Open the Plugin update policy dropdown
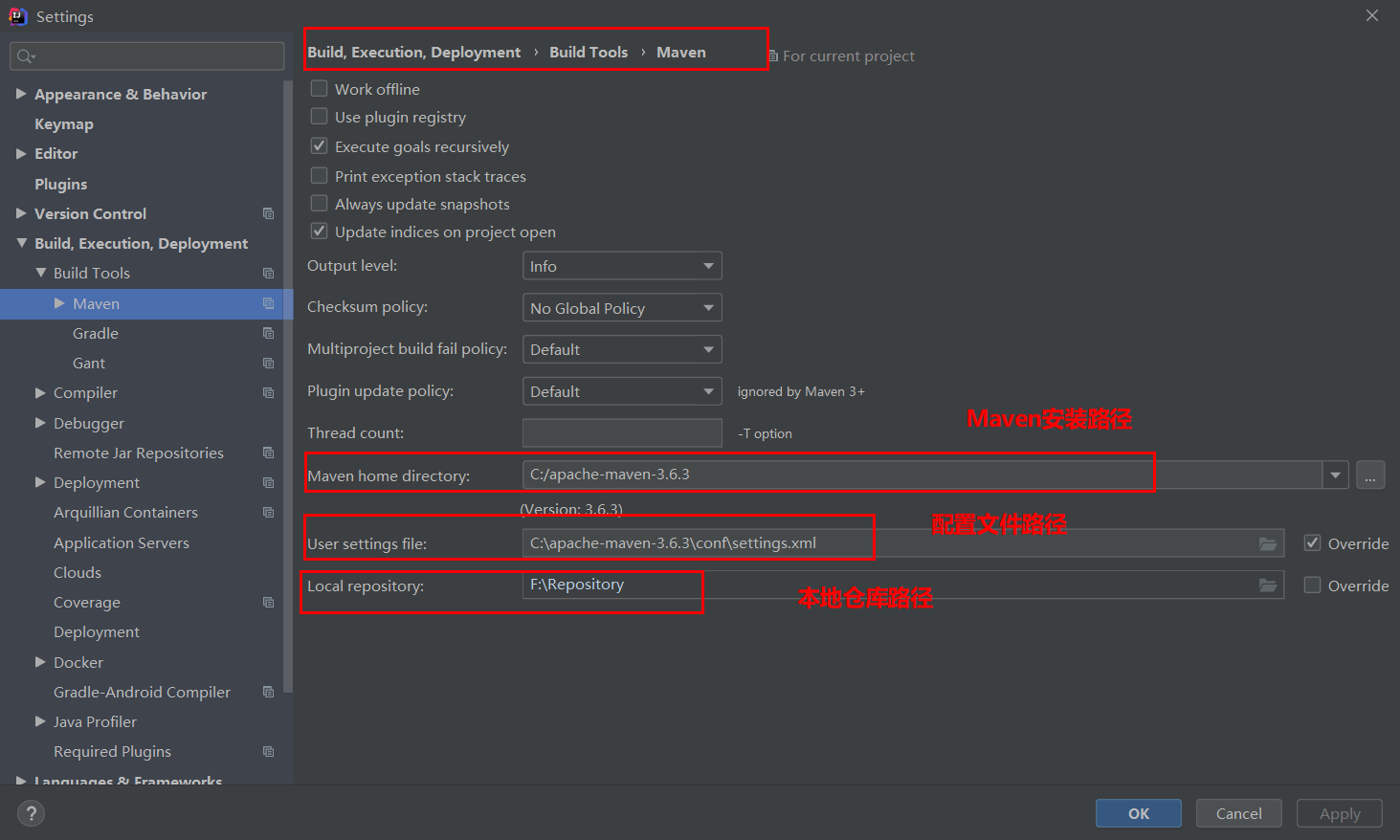This screenshot has width=1400, height=840. tap(622, 391)
